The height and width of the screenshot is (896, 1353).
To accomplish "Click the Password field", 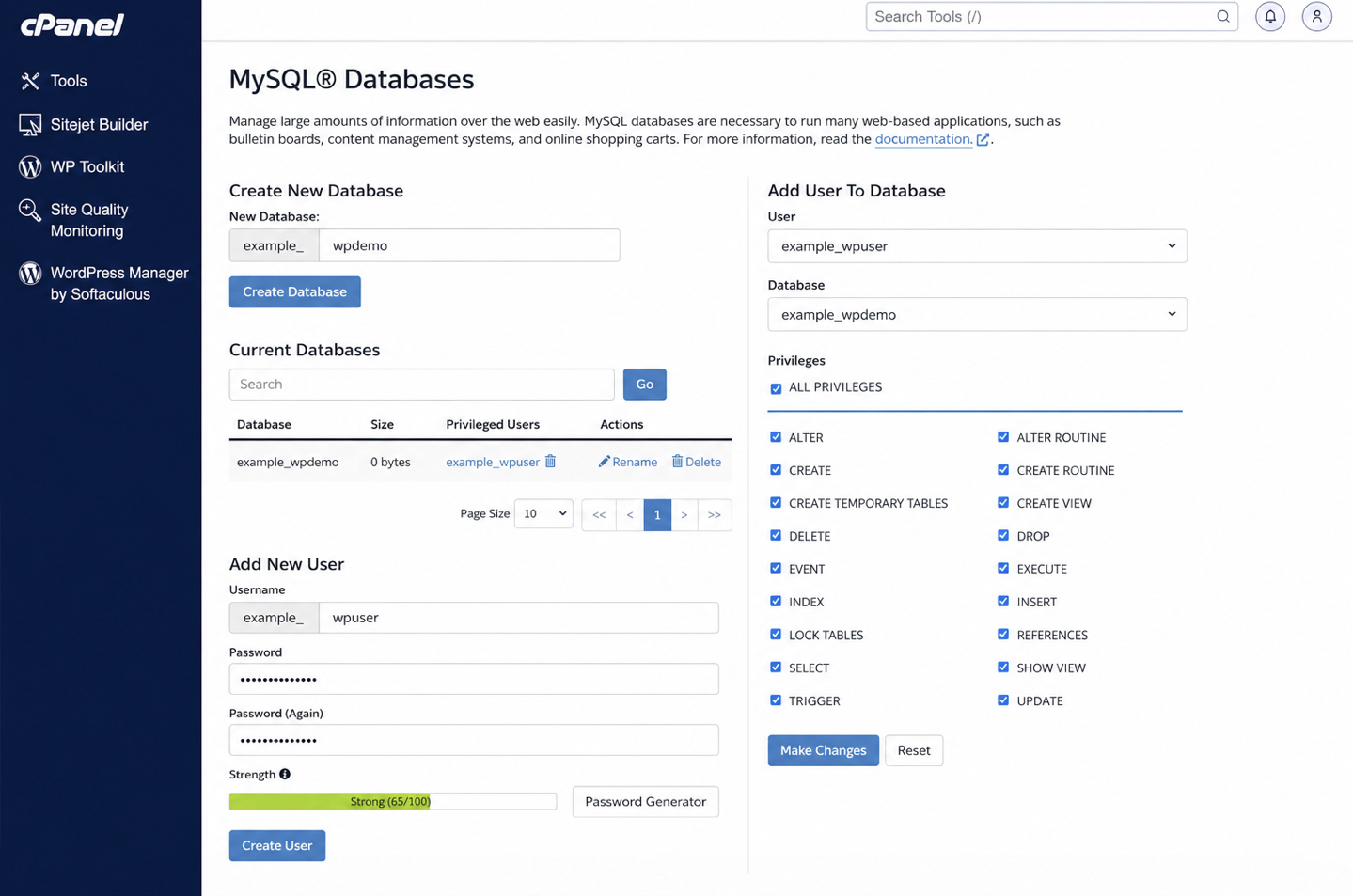I will click(474, 679).
